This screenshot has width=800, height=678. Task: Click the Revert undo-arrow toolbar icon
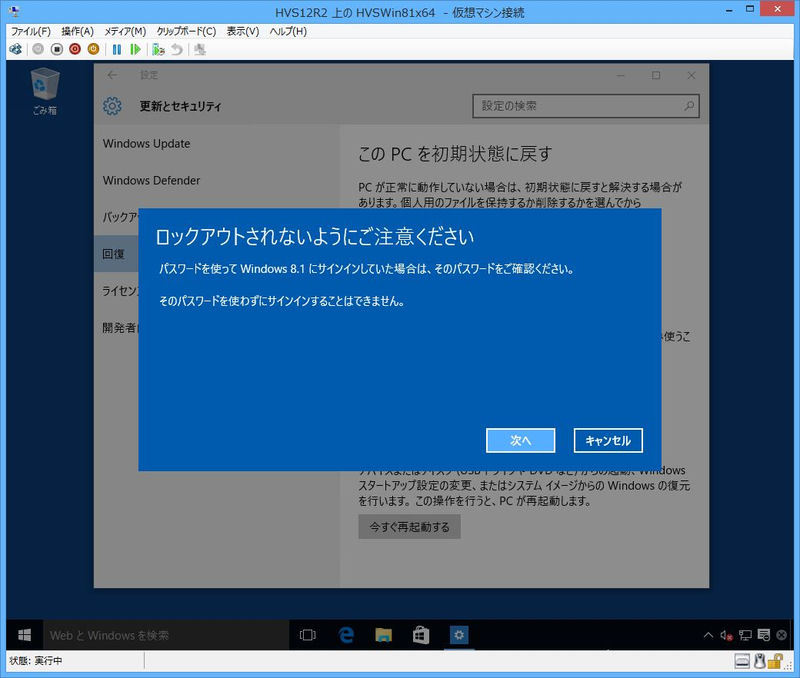[177, 49]
